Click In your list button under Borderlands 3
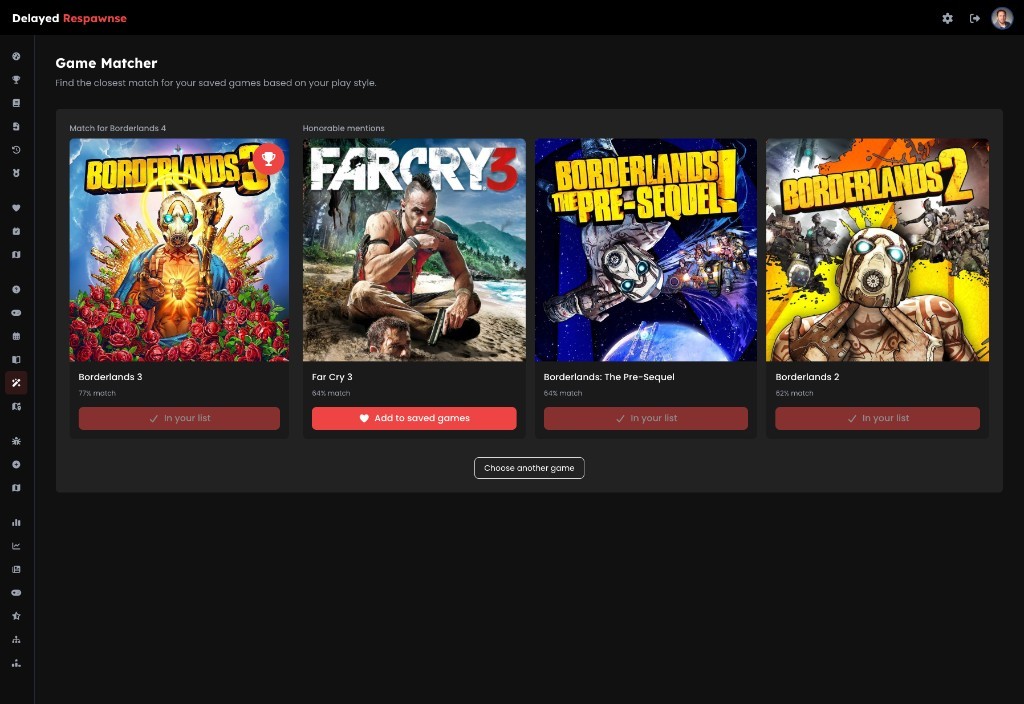Viewport: 1024px width, 704px height. pyautogui.click(x=179, y=418)
